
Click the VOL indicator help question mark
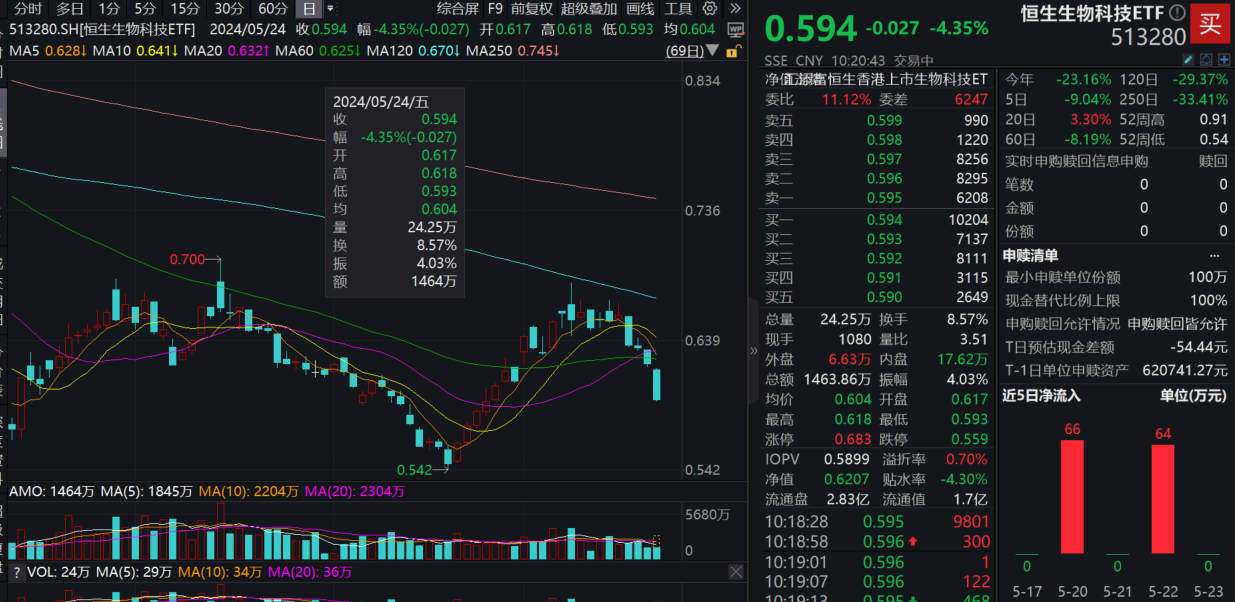pos(16,572)
